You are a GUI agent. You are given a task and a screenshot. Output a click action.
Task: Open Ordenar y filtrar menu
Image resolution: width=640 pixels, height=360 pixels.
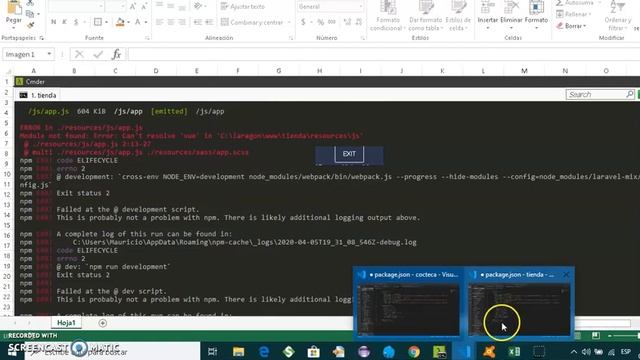coord(617,16)
